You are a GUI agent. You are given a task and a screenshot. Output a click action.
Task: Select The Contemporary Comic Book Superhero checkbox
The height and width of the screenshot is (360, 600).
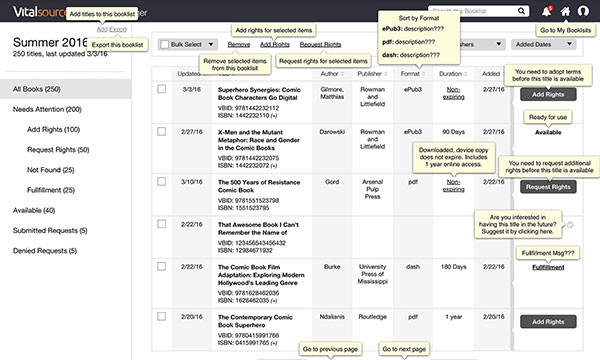pyautogui.click(x=161, y=316)
